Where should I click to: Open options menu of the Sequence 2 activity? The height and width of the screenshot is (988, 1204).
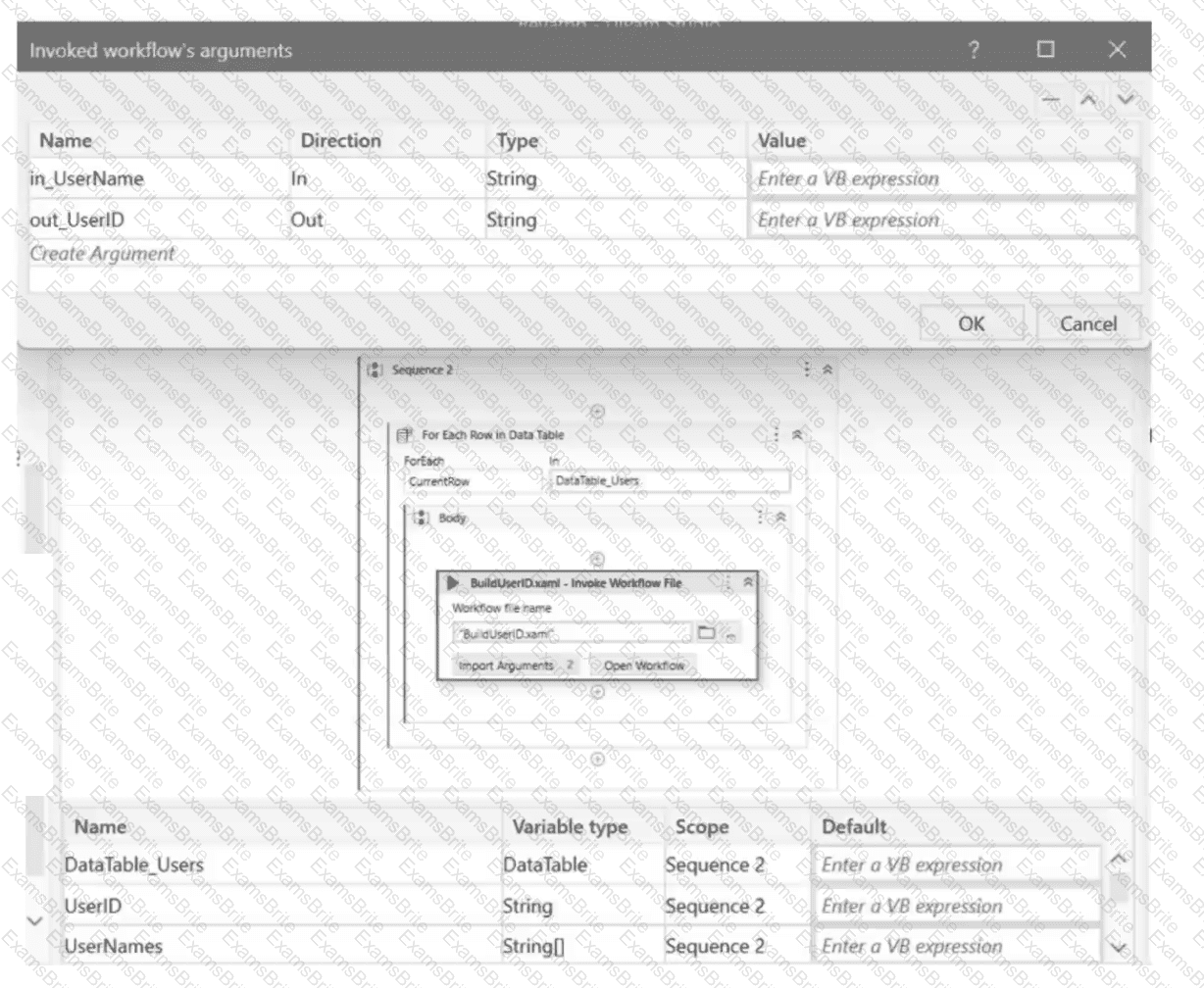(807, 370)
